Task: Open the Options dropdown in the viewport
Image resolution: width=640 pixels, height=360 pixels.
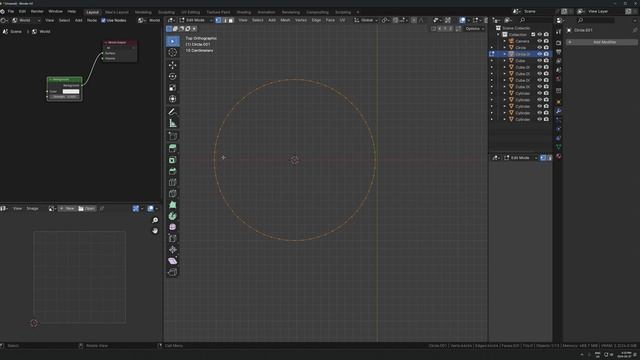Action: [x=474, y=29]
